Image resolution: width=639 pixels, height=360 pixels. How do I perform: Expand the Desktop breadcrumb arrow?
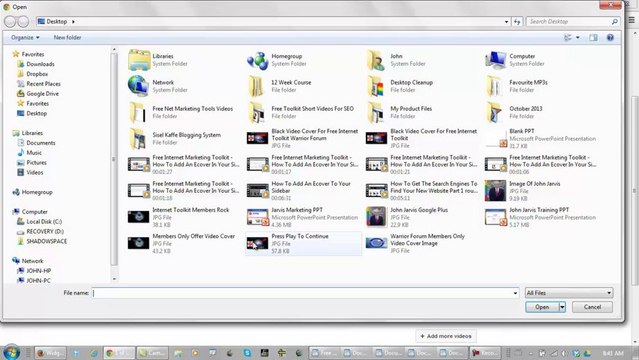point(73,22)
